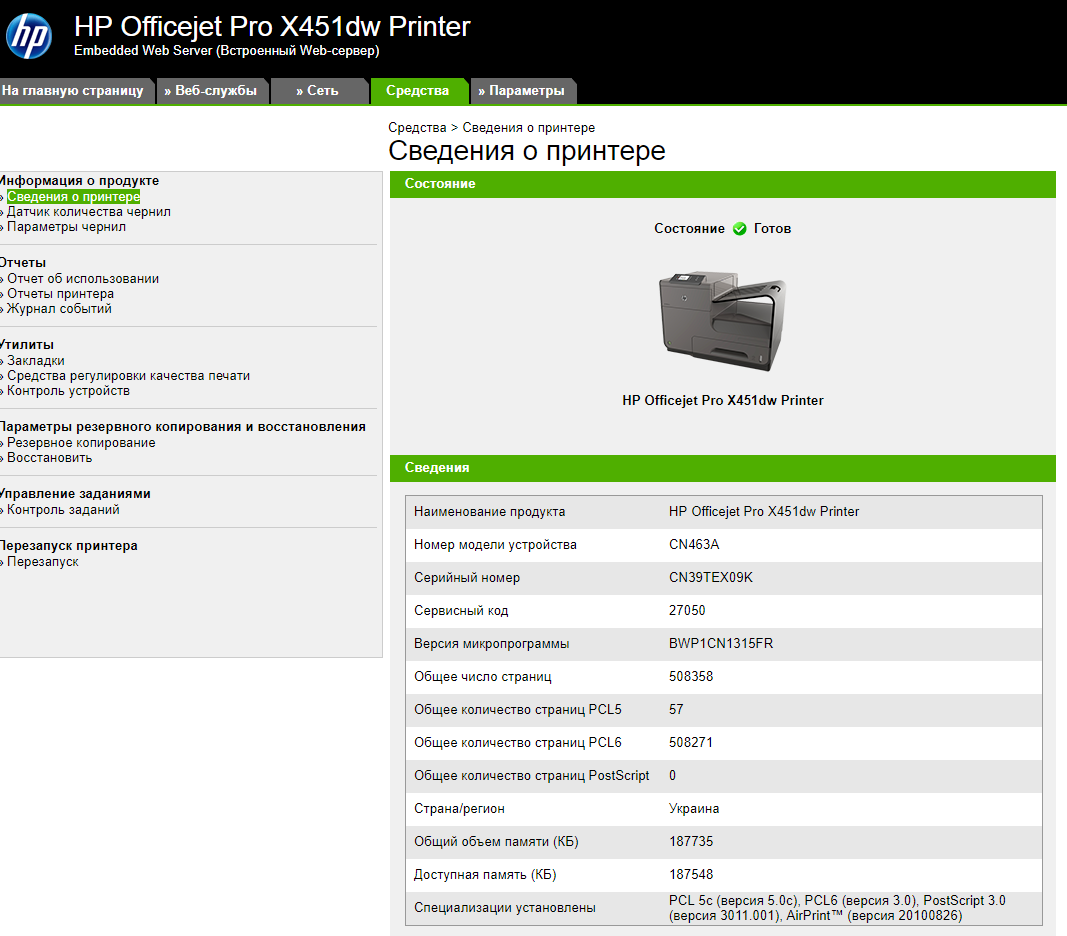Click the green Ready status checkmark icon
1067x936 pixels.
click(x=740, y=229)
